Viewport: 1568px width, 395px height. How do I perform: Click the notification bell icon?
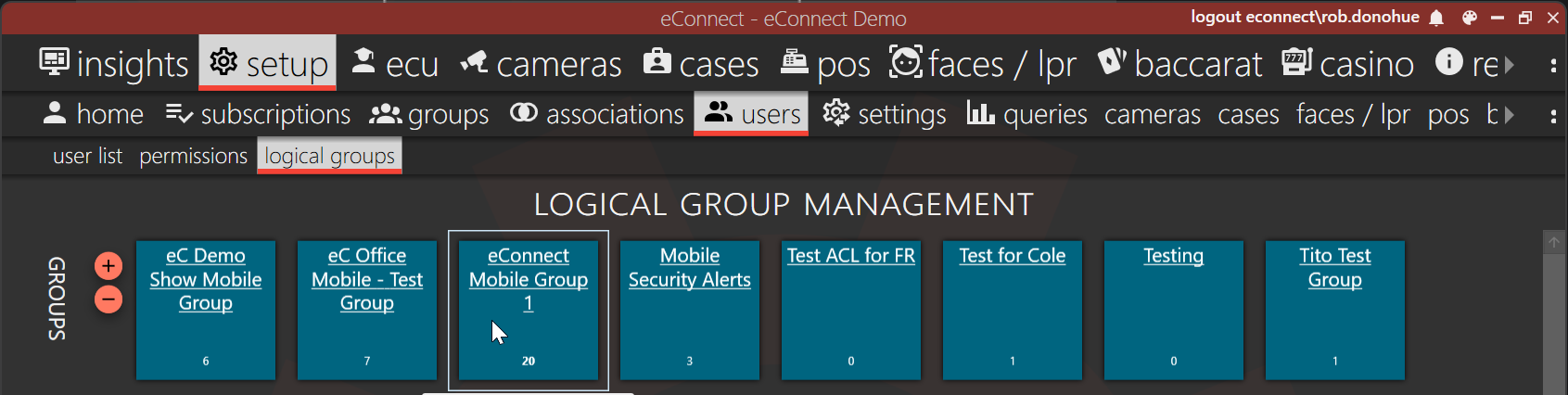click(1436, 18)
